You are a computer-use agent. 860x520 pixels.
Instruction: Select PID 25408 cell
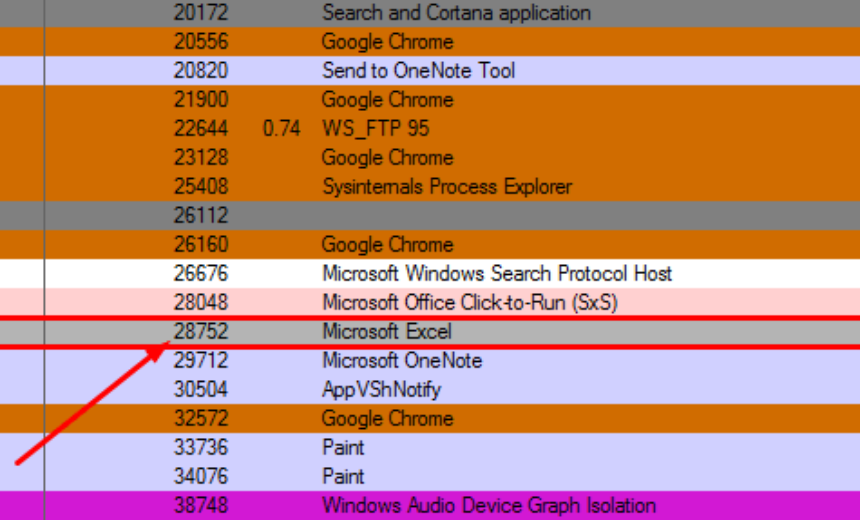point(201,187)
